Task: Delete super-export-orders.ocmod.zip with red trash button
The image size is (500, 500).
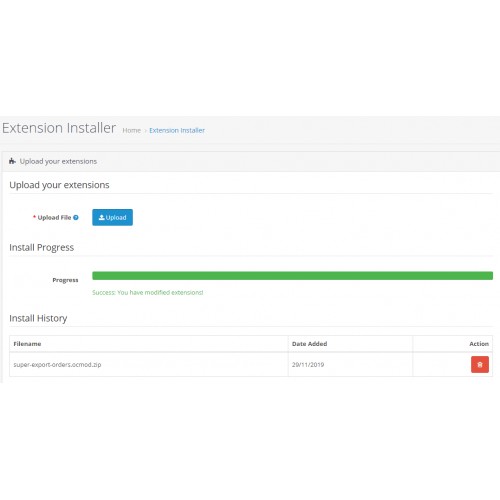Action: pyautogui.click(x=480, y=364)
